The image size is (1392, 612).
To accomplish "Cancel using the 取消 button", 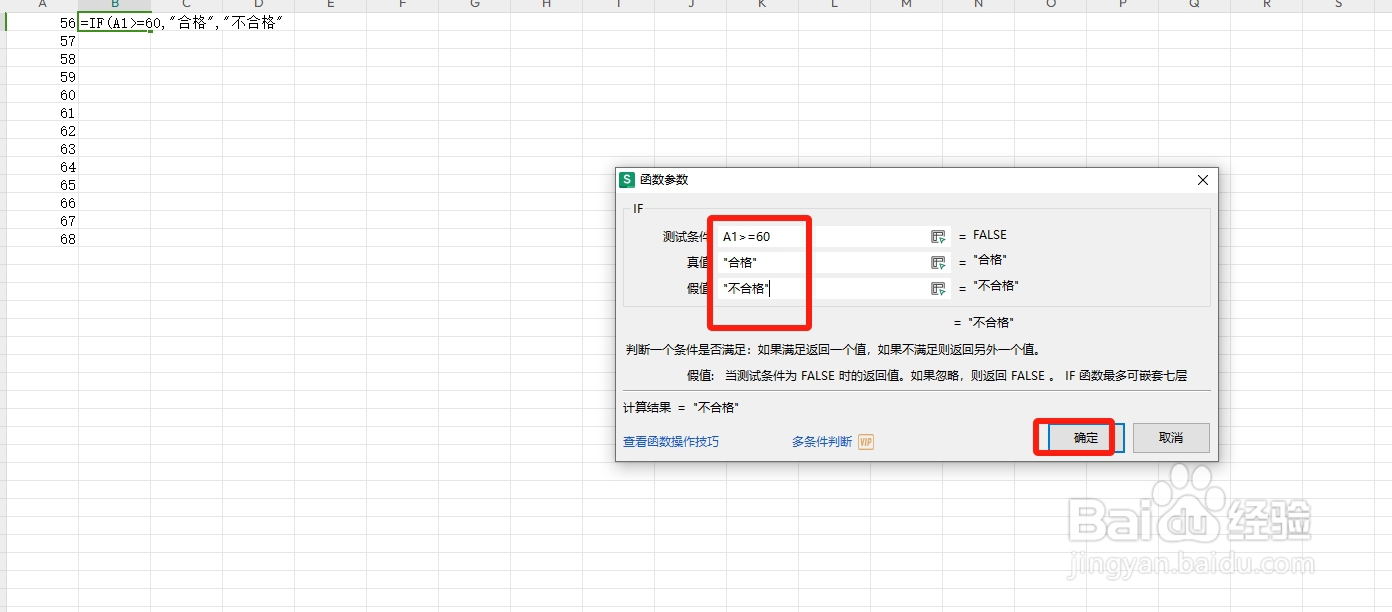I will (1171, 438).
